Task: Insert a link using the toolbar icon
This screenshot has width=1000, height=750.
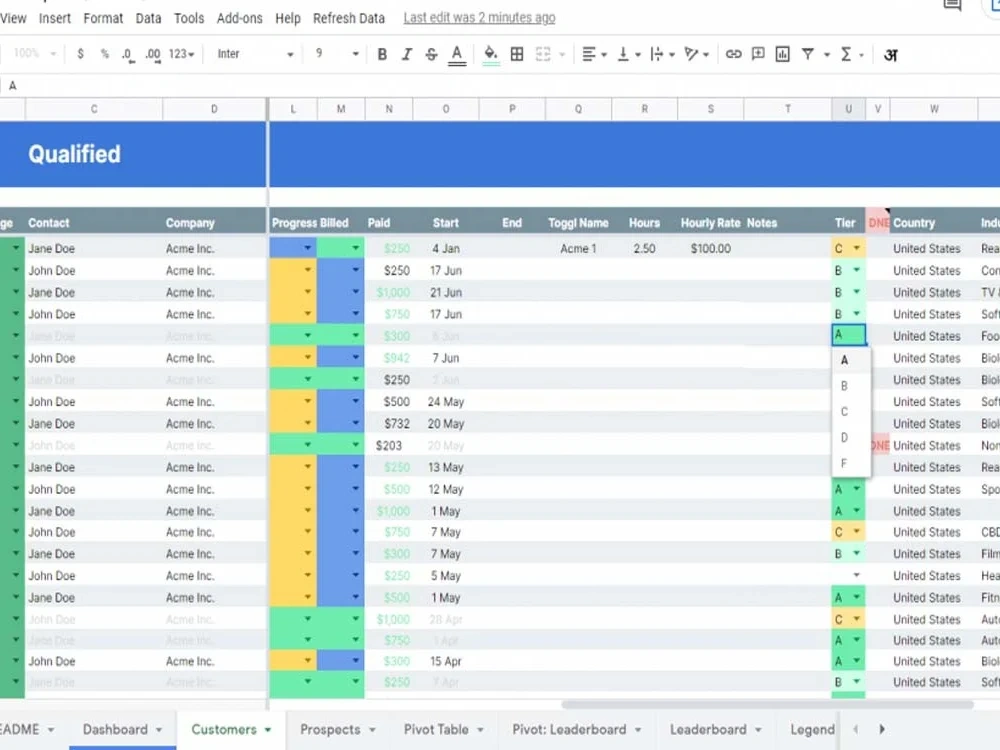Action: pyautogui.click(x=735, y=54)
